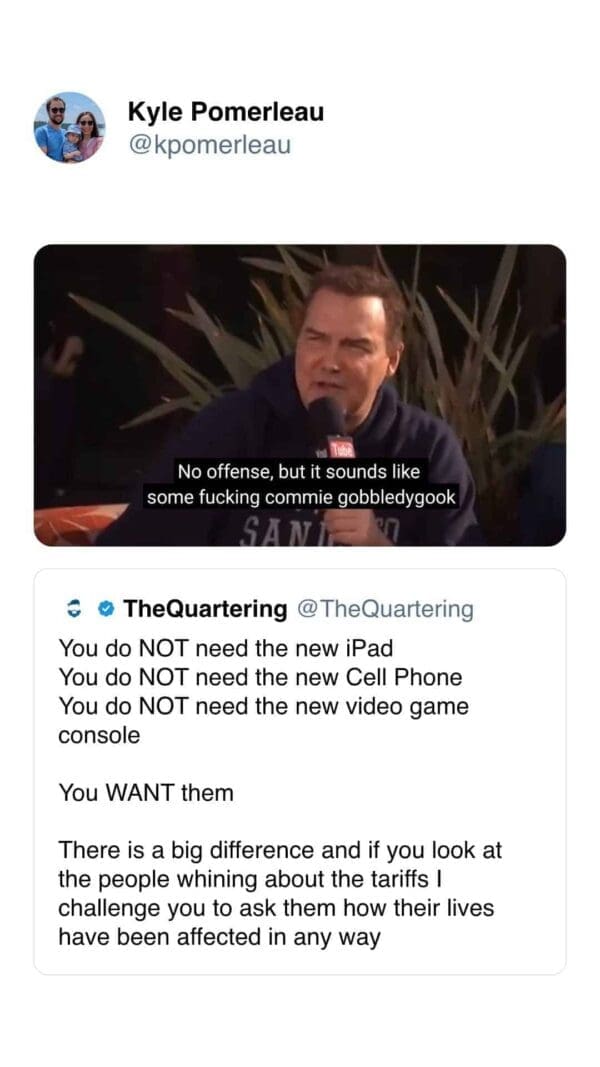Click the word 'console' in quoted tweet
Image resolution: width=600 pixels, height=1067 pixels.
pyautogui.click(x=99, y=736)
